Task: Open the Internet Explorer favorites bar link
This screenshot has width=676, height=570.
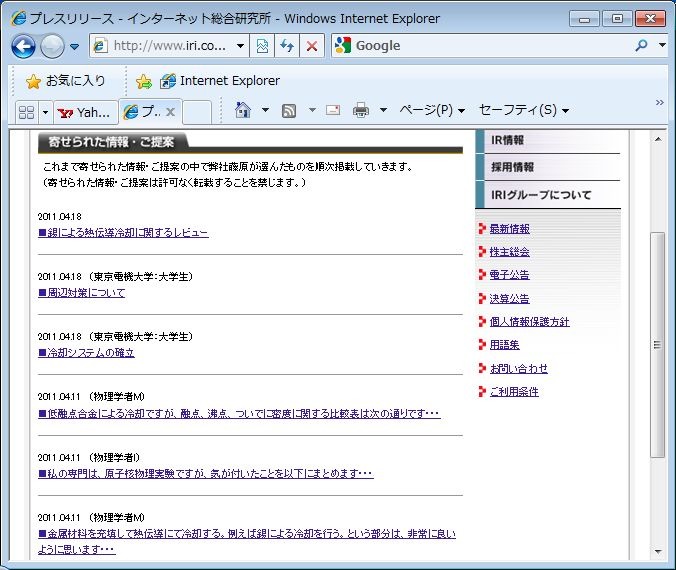Action: click(x=220, y=81)
